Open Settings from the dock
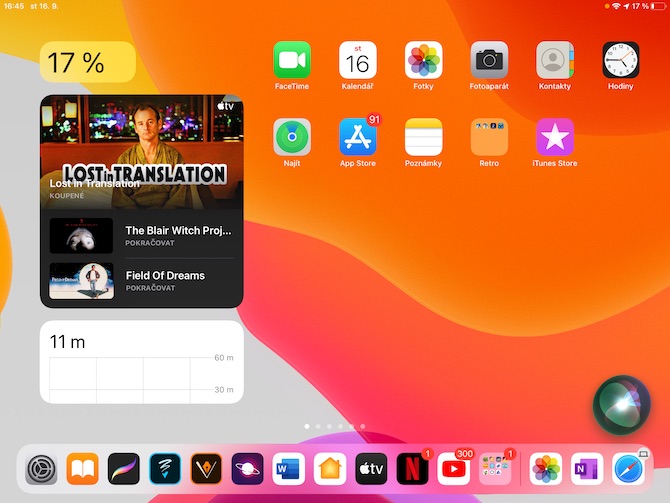The width and height of the screenshot is (670, 503). pyautogui.click(x=41, y=469)
